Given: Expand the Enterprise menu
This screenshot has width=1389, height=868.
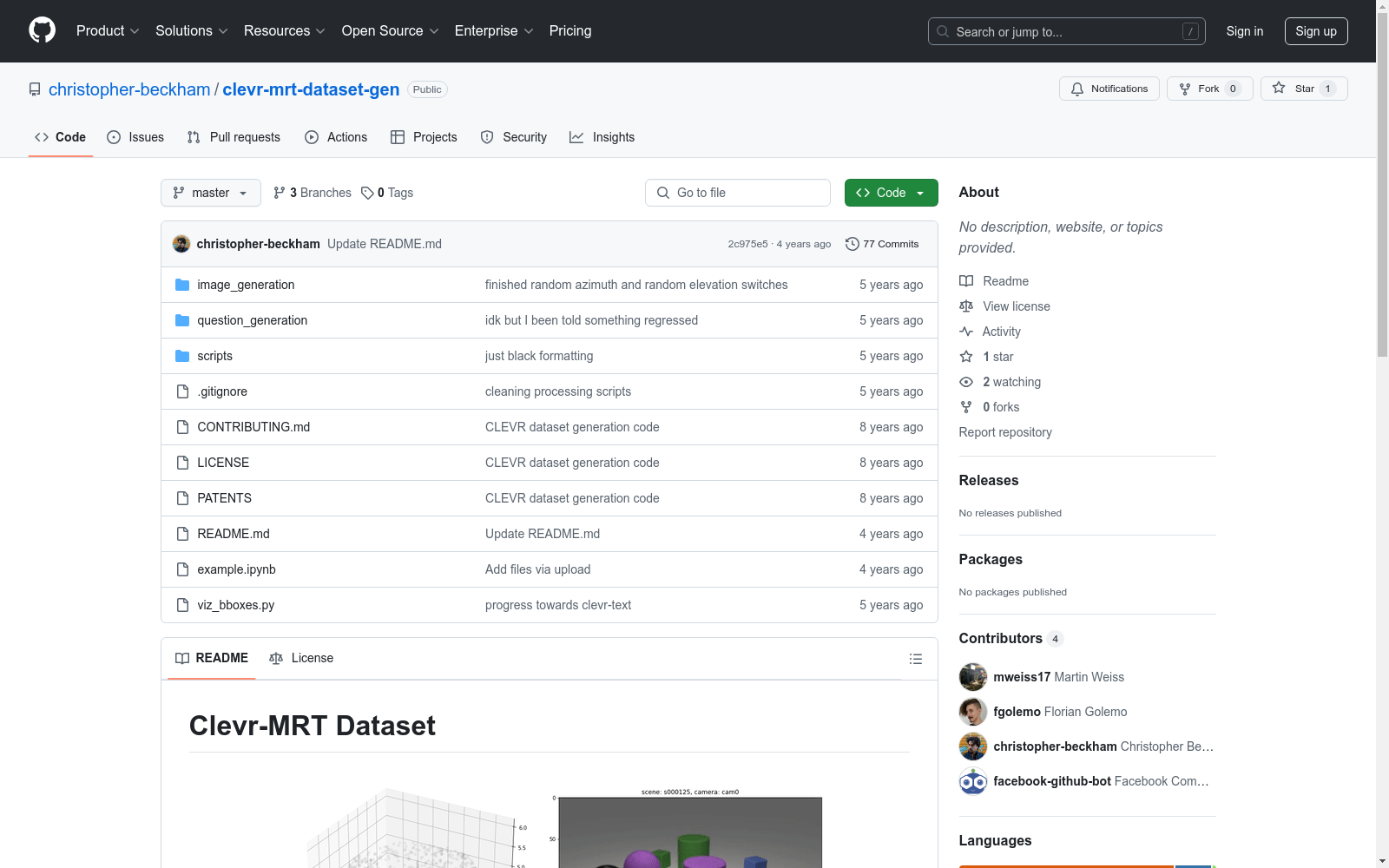Looking at the screenshot, I should tap(494, 30).
